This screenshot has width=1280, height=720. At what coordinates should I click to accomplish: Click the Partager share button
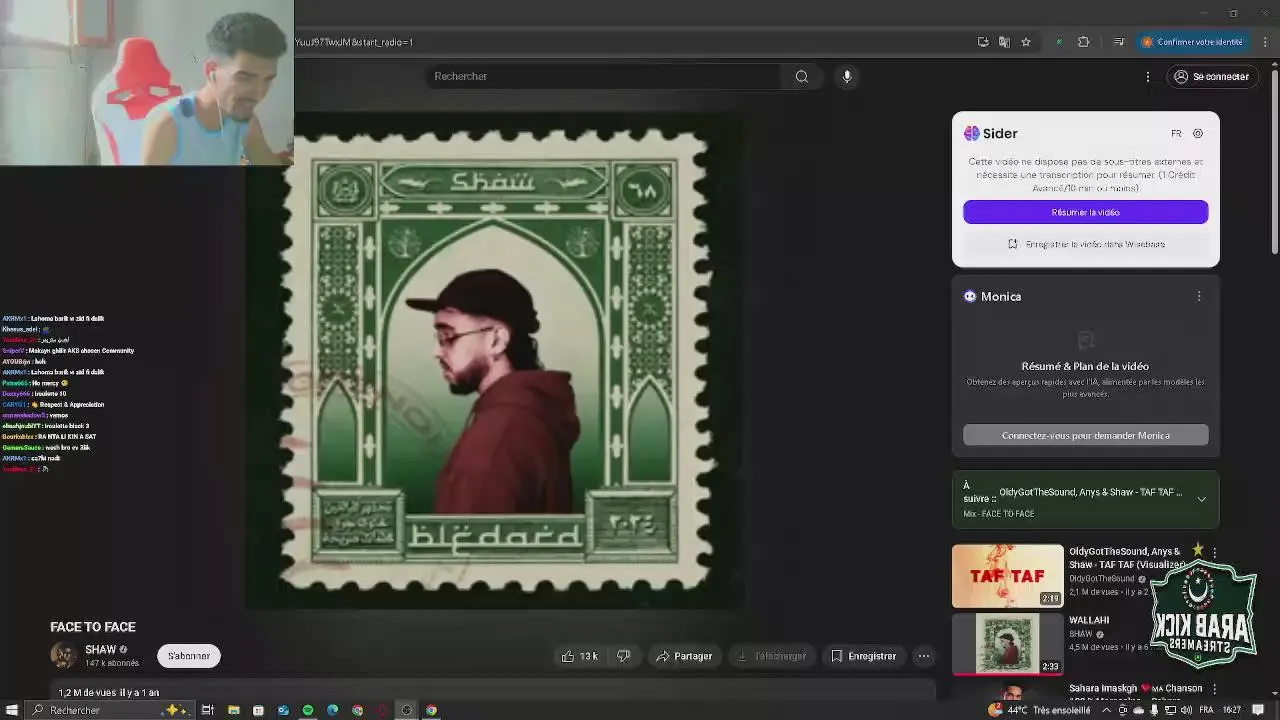(684, 656)
